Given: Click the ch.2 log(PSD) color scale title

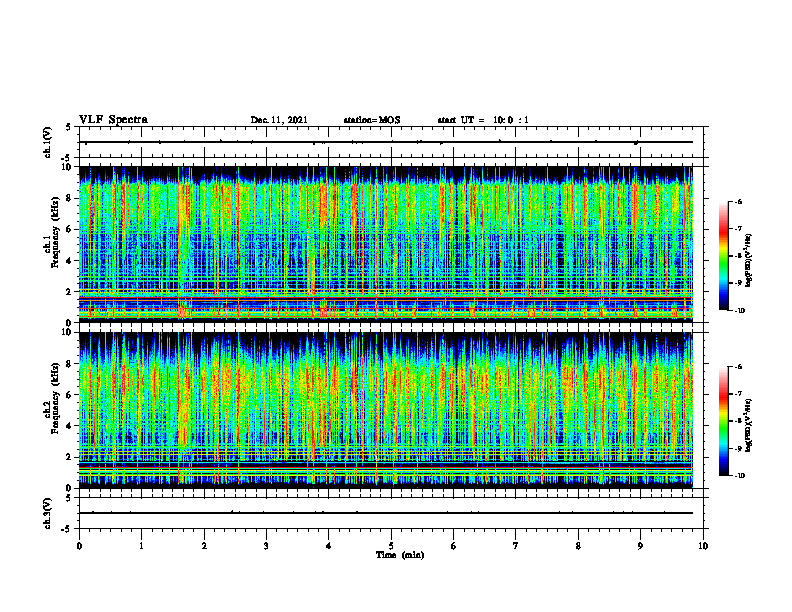Looking at the screenshot, I should pos(749,426).
